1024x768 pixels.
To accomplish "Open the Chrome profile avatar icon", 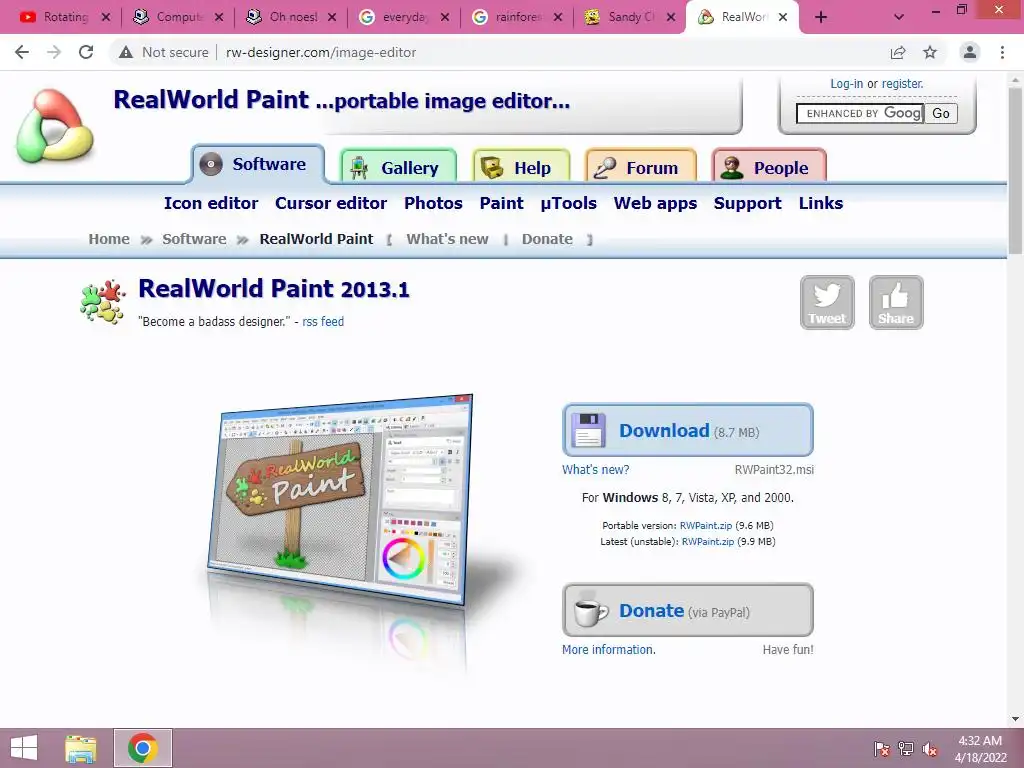I will pyautogui.click(x=970, y=52).
